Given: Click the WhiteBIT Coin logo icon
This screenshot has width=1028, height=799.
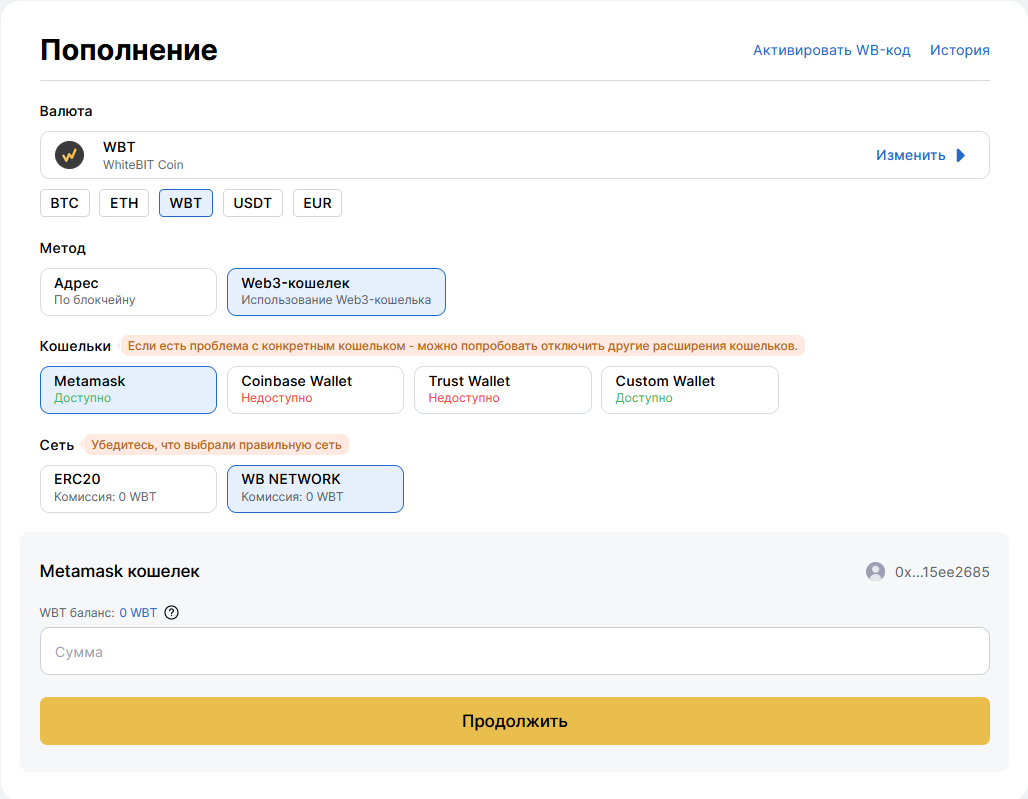Looking at the screenshot, I should (x=69, y=155).
